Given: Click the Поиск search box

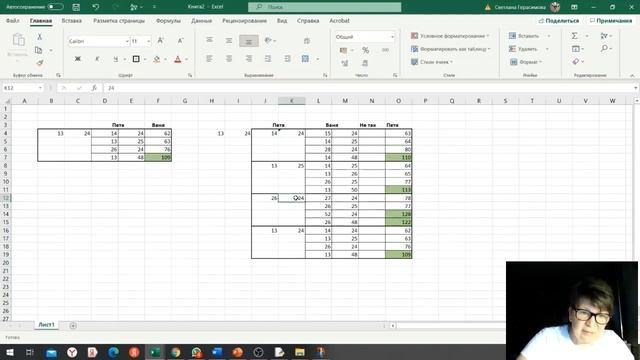Looking at the screenshot, I should 324,7.
